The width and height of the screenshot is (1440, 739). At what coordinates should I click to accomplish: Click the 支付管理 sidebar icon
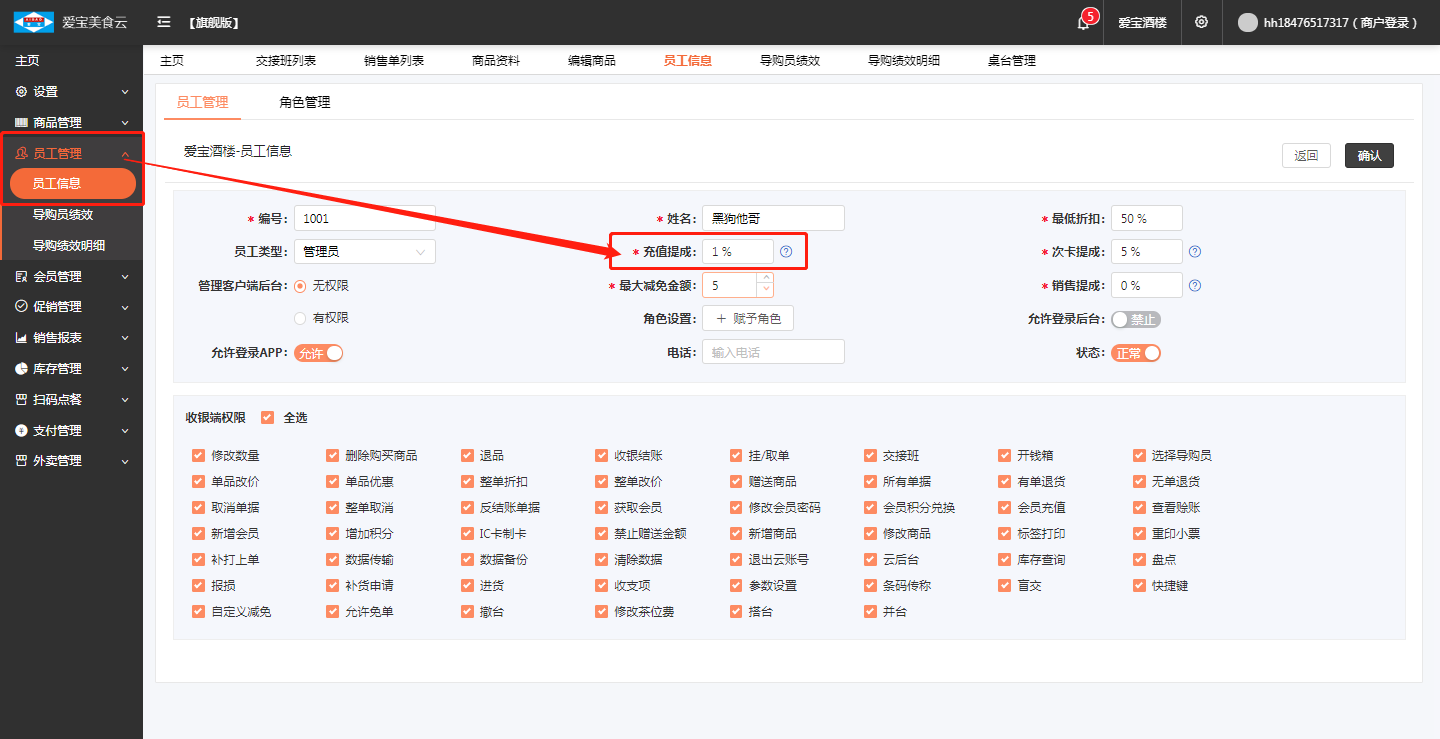pyautogui.click(x=21, y=431)
